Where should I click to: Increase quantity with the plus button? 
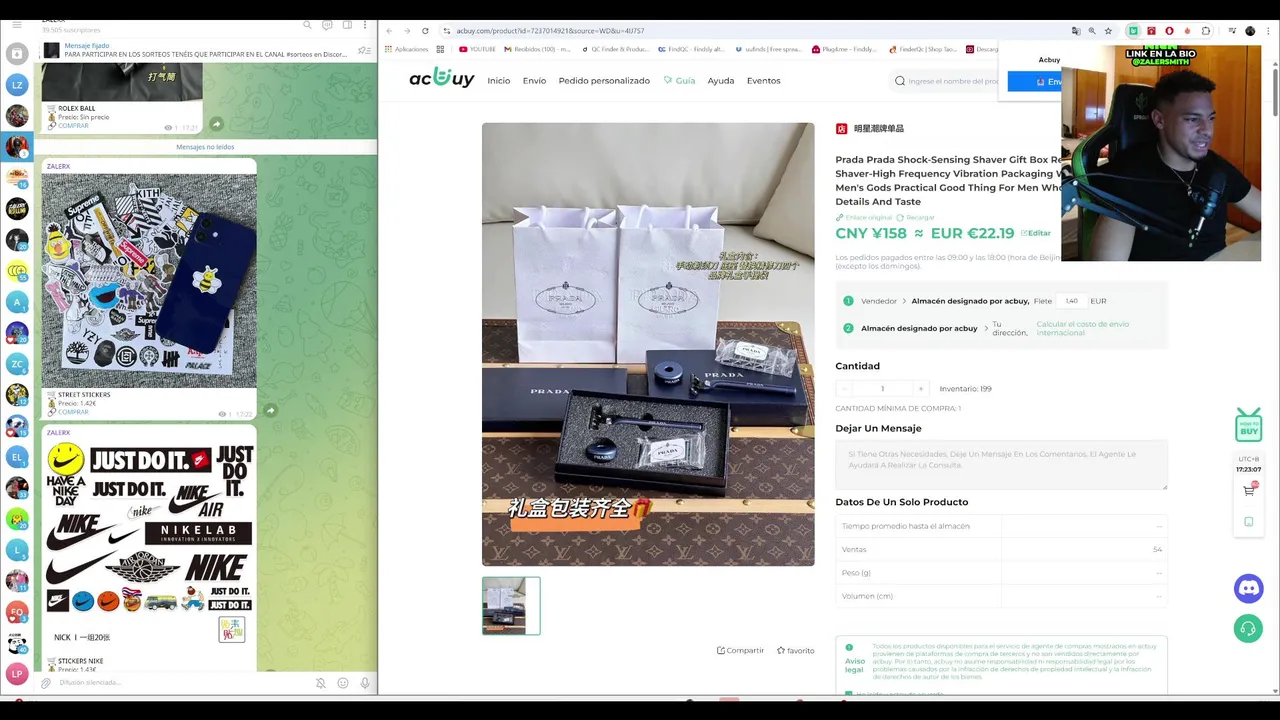click(x=921, y=389)
